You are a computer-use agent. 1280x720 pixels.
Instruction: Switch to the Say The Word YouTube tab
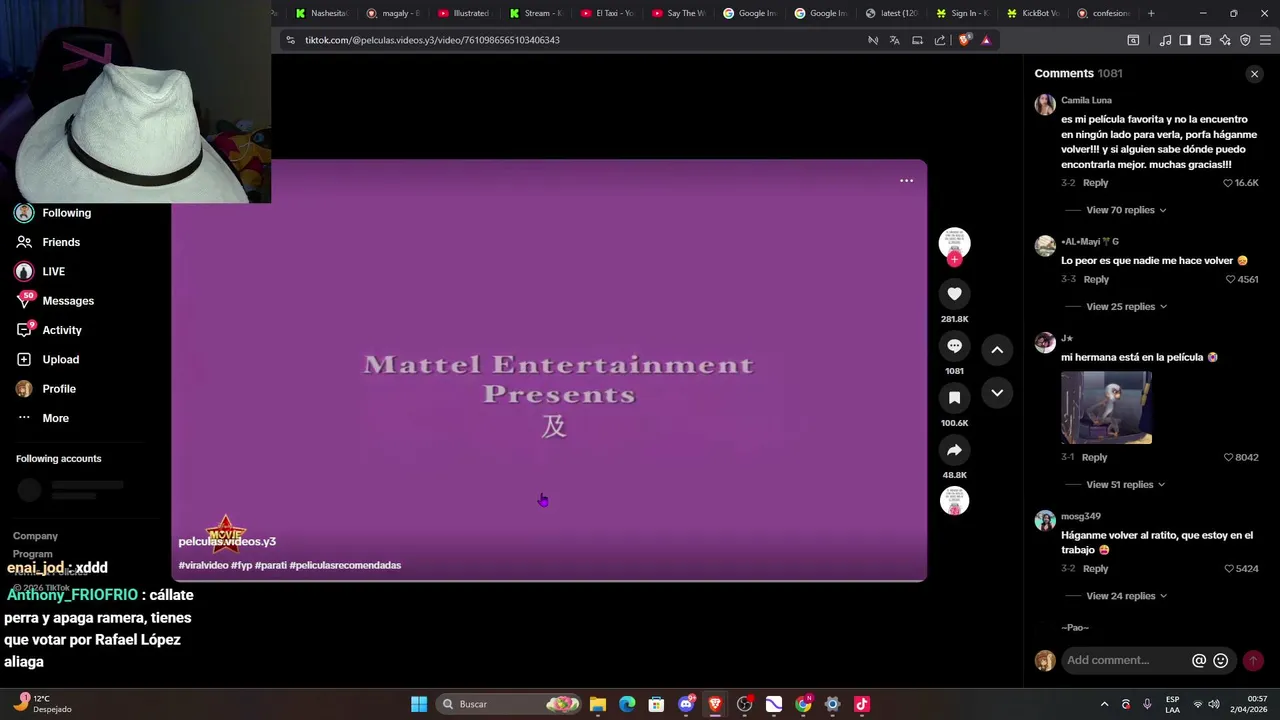pyautogui.click(x=678, y=13)
